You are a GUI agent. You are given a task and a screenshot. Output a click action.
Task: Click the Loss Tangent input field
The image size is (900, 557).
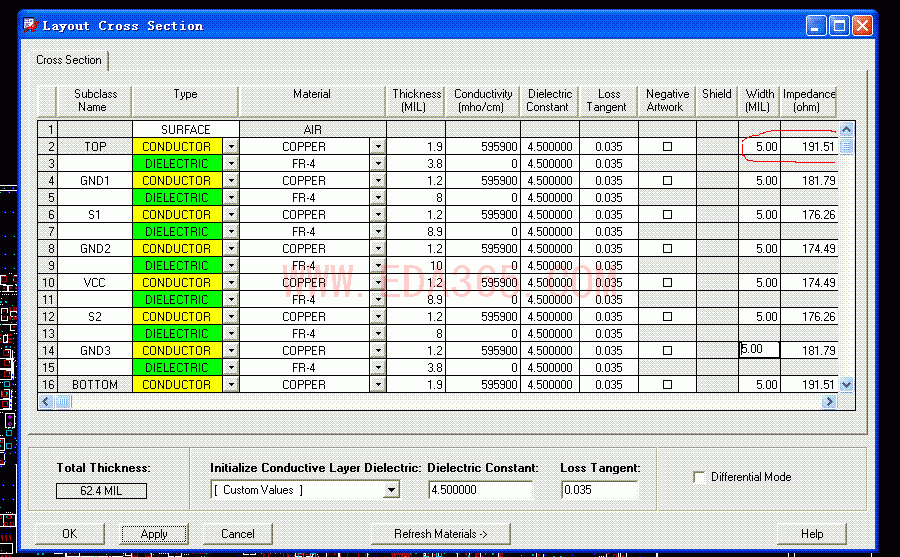click(x=598, y=490)
